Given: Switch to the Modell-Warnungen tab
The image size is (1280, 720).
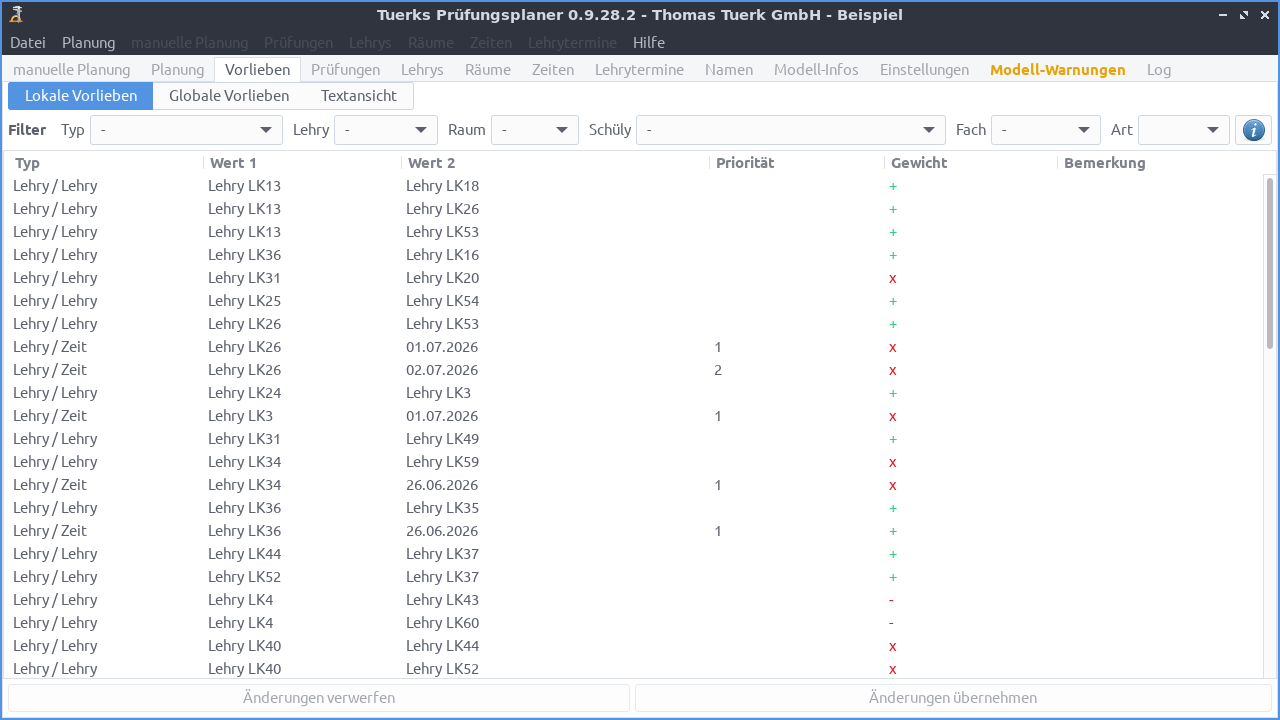Looking at the screenshot, I should point(1057,70).
